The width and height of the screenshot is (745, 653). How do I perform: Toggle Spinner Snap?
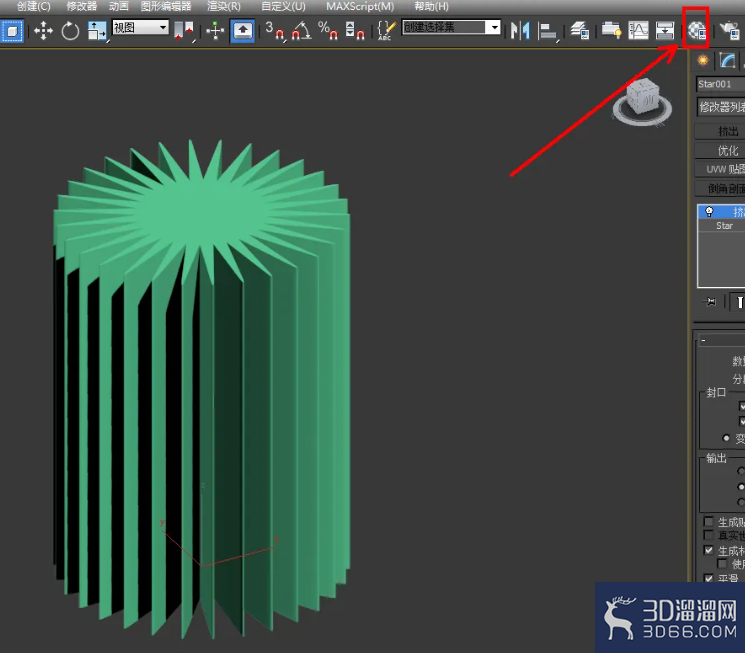click(x=354, y=31)
